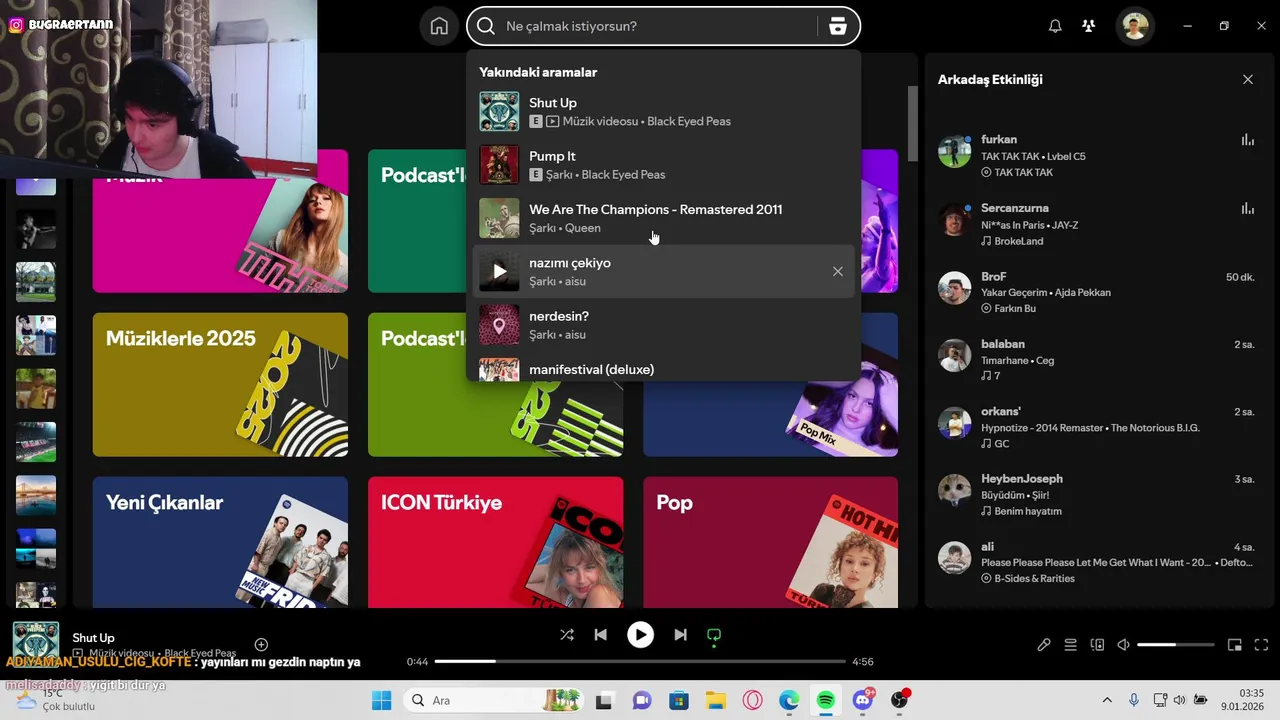Click the now playing 'Shut Up' cover art
This screenshot has width=1280, height=720.
click(35, 642)
